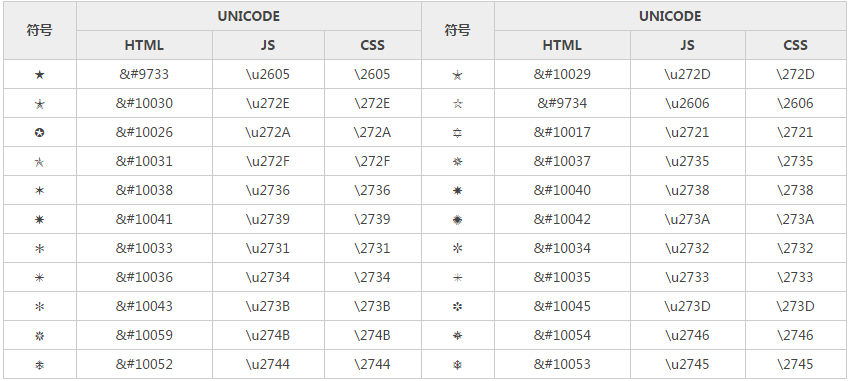Image resolution: width=850 pixels, height=381 pixels.
Task: Click the solid black star symbol
Action: (x=39, y=75)
